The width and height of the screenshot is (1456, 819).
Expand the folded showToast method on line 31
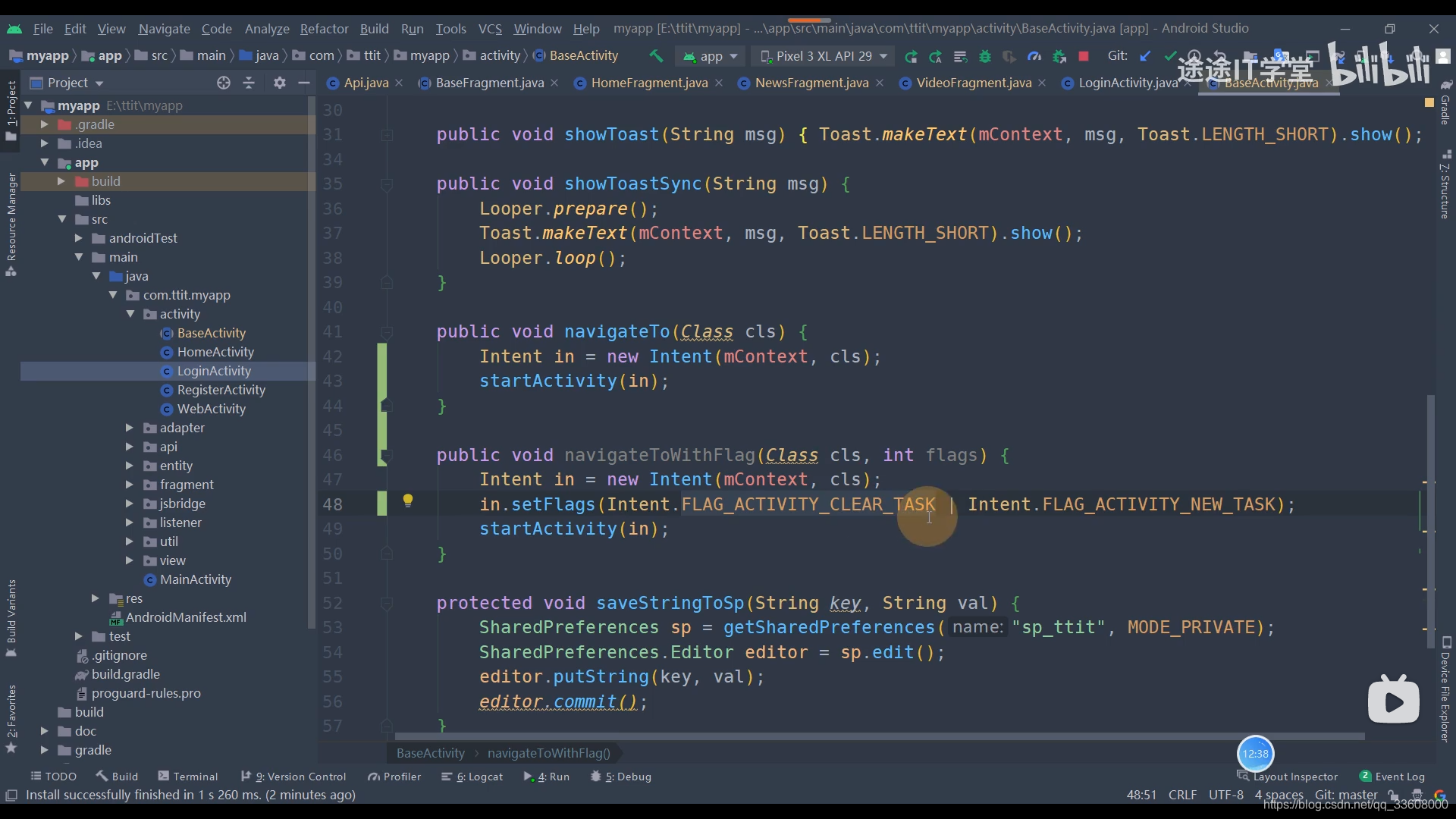pos(387,135)
